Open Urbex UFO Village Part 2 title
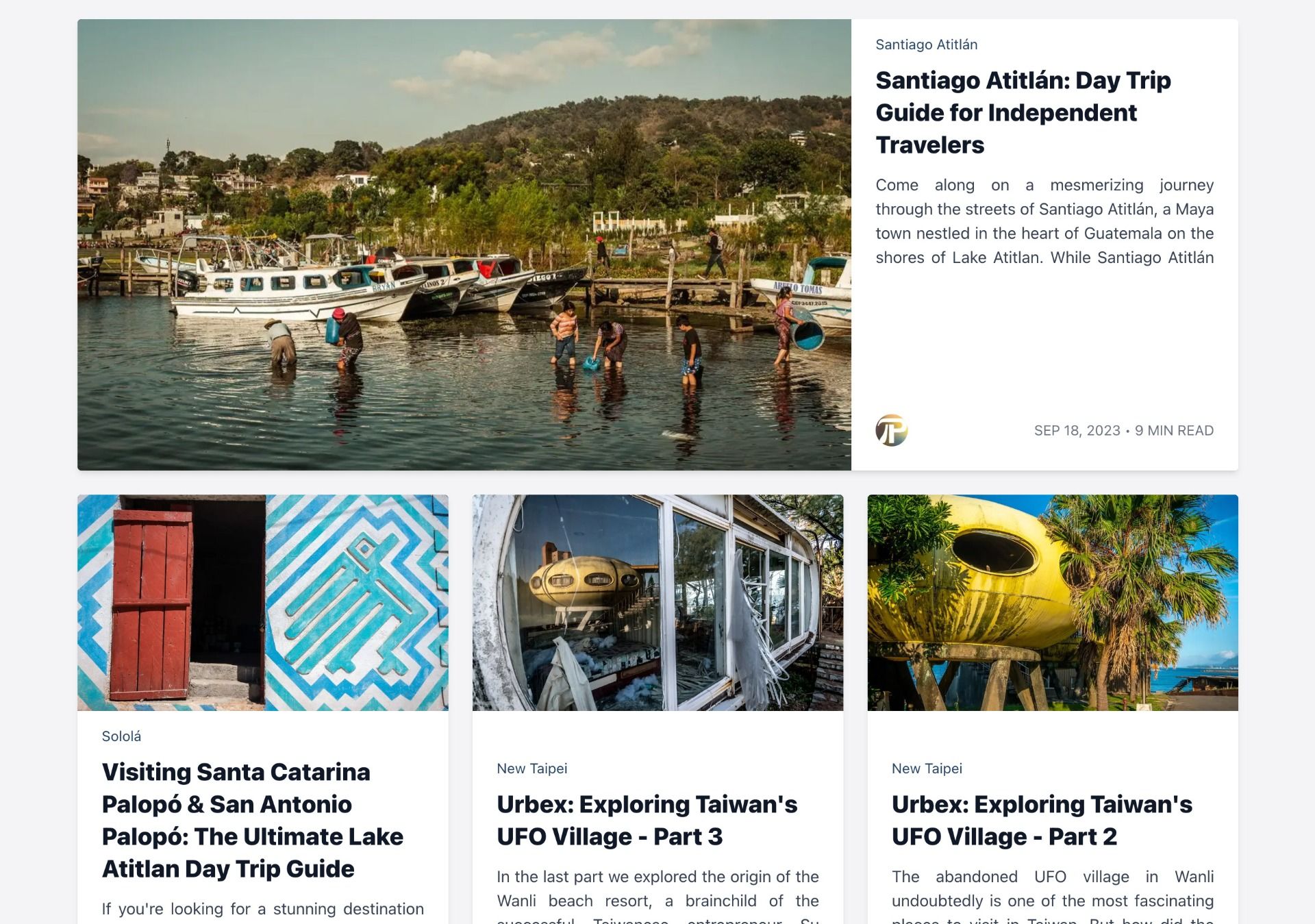This screenshot has height=924, width=1315. tap(1042, 820)
